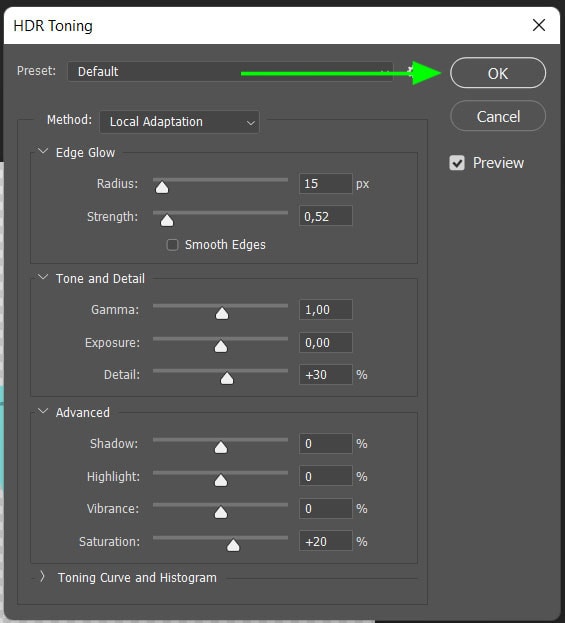The image size is (565, 623).
Task: Expand Toning Curve and Histogram section
Action: [43, 577]
